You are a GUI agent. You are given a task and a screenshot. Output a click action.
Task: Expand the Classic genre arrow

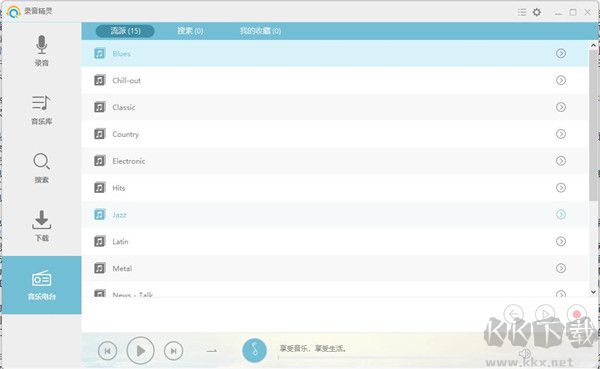[561, 107]
